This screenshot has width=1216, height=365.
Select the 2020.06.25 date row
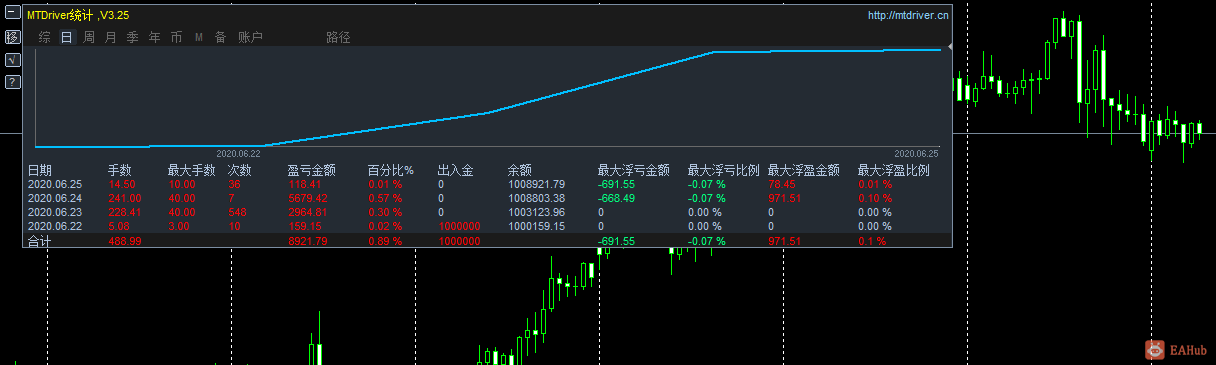tap(54, 184)
